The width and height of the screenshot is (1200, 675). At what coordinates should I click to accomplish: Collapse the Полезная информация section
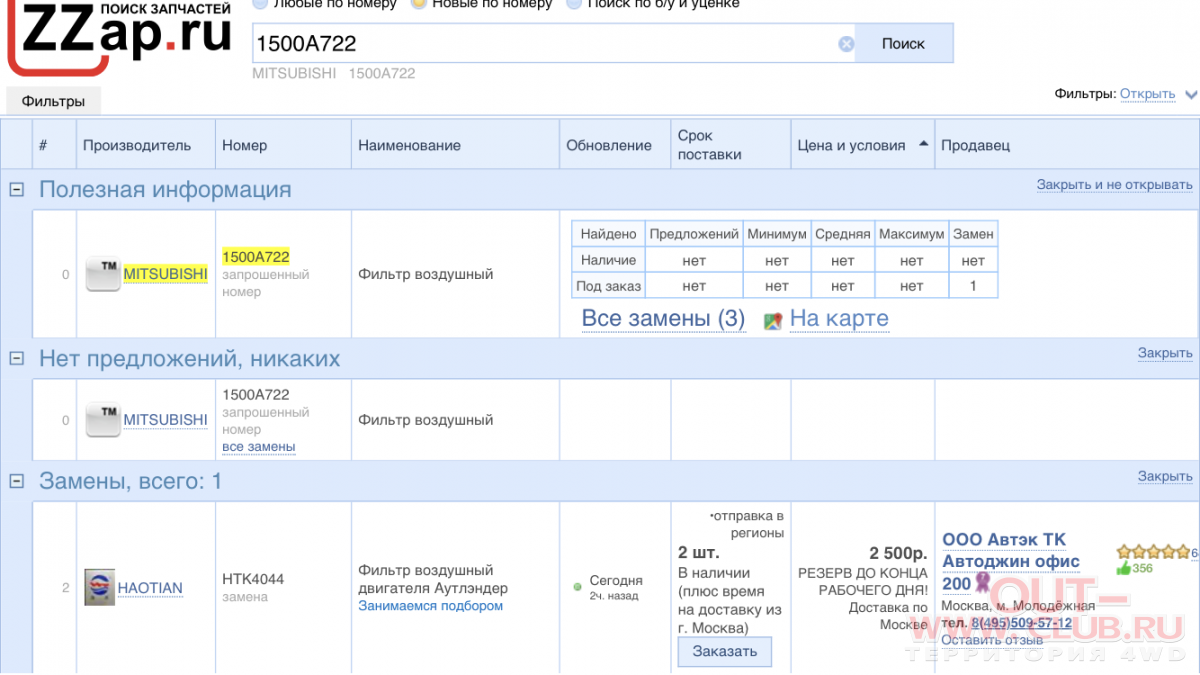click(16, 189)
